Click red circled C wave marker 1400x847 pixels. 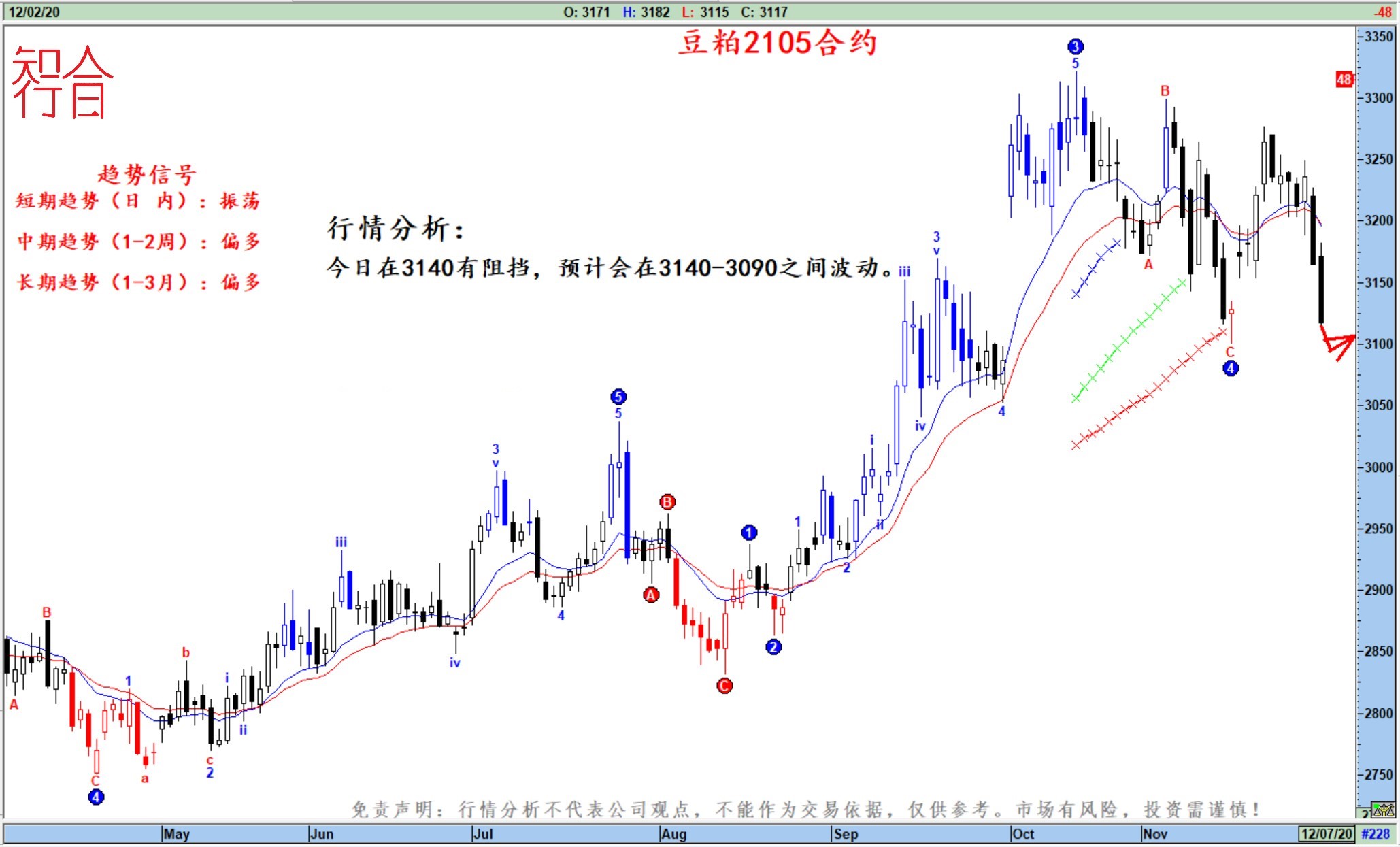point(724,686)
